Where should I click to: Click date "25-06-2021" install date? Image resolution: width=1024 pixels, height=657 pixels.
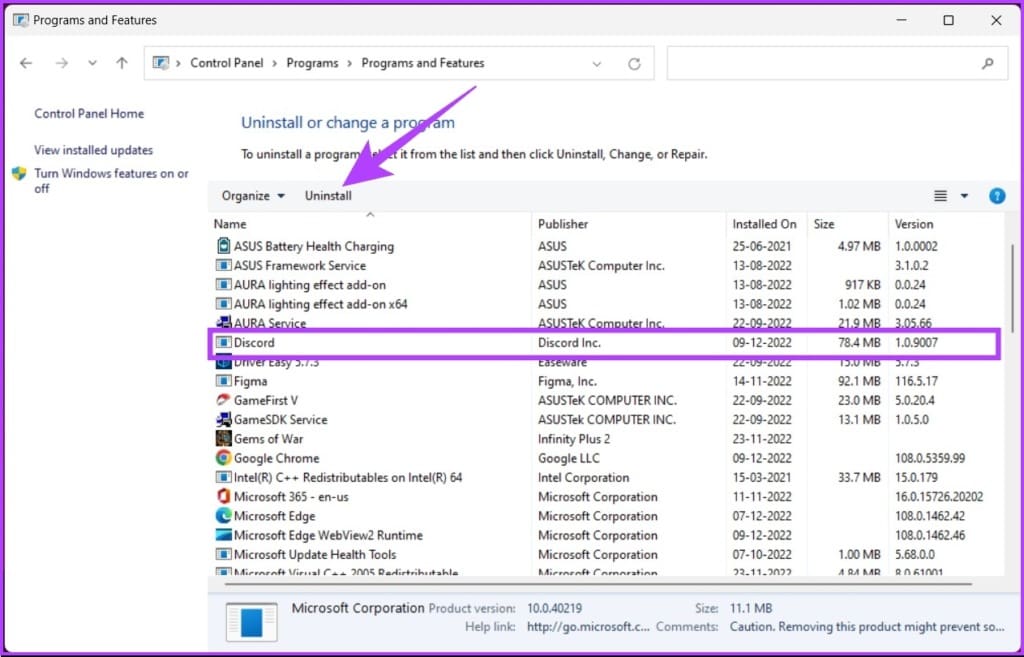pos(761,246)
